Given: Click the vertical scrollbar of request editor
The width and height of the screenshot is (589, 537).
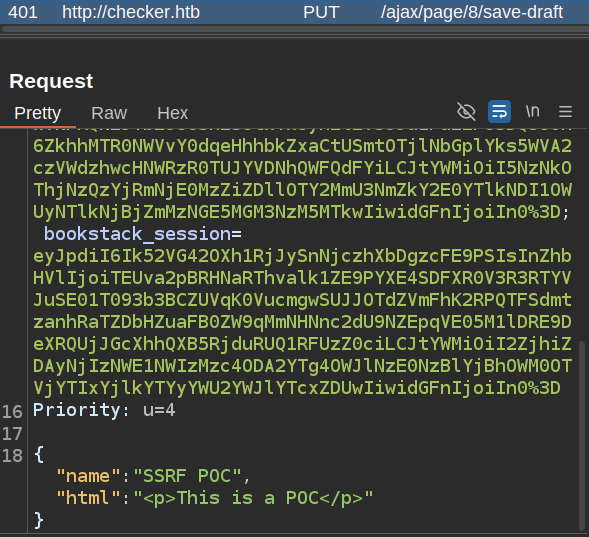Looking at the screenshot, I should tap(582, 436).
